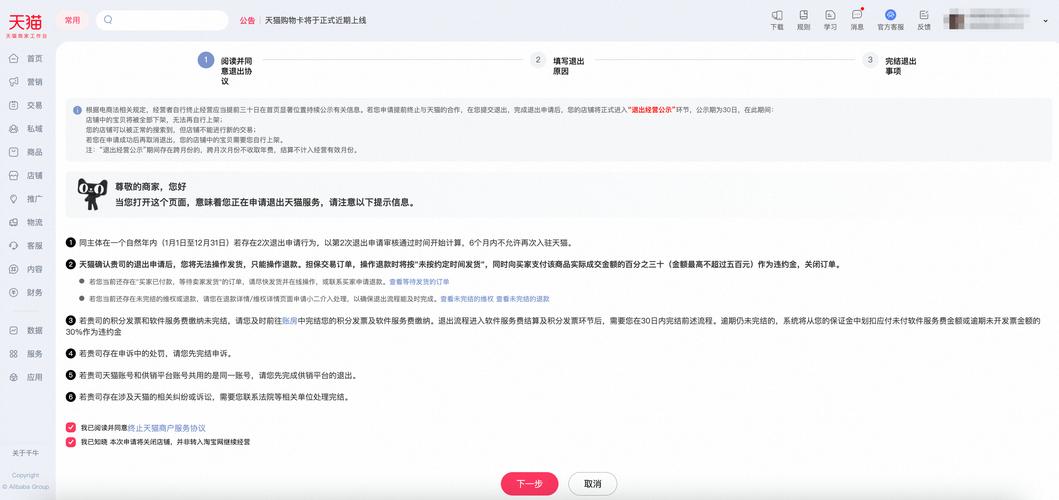Click the Tmall cat mascot image
The image size is (1059, 500).
(92, 195)
